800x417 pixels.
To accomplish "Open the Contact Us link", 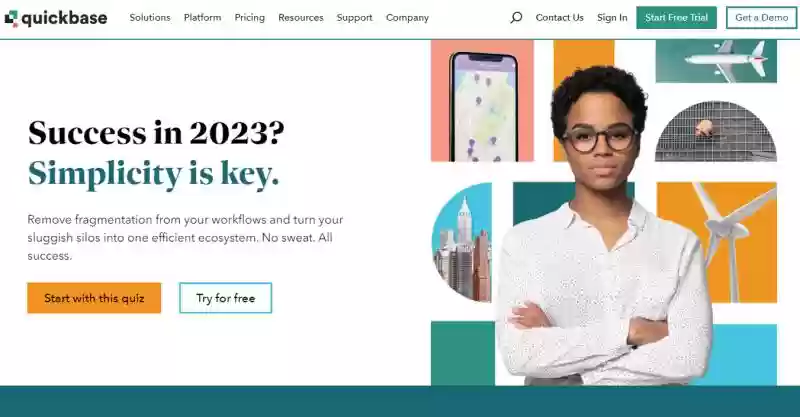I will (559, 17).
